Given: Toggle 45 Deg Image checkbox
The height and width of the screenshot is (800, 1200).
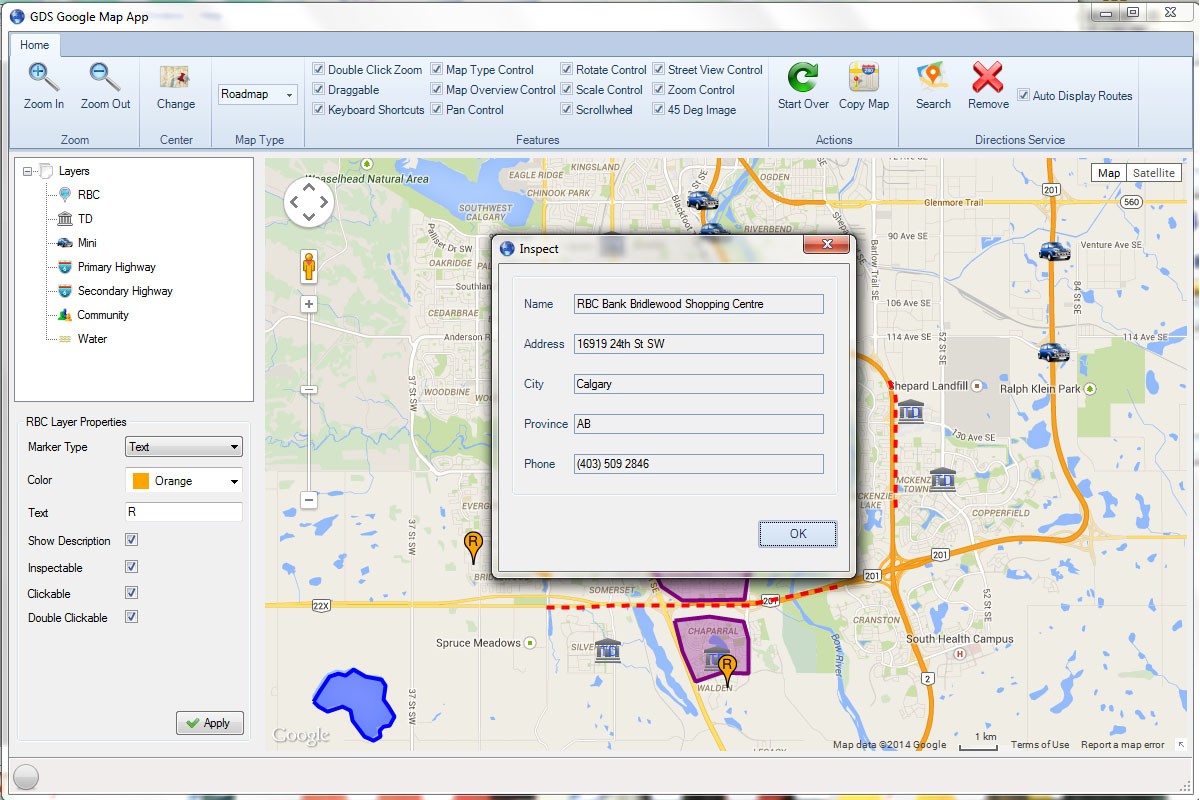Looking at the screenshot, I should [x=659, y=109].
